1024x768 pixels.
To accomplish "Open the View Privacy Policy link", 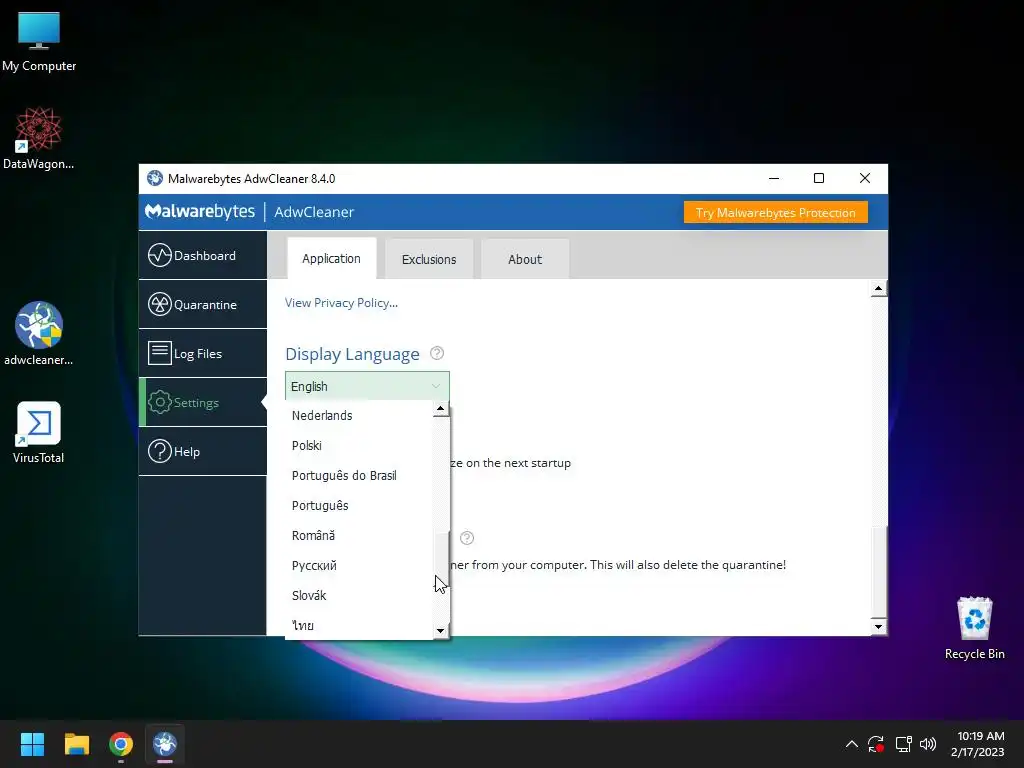I will [x=341, y=302].
